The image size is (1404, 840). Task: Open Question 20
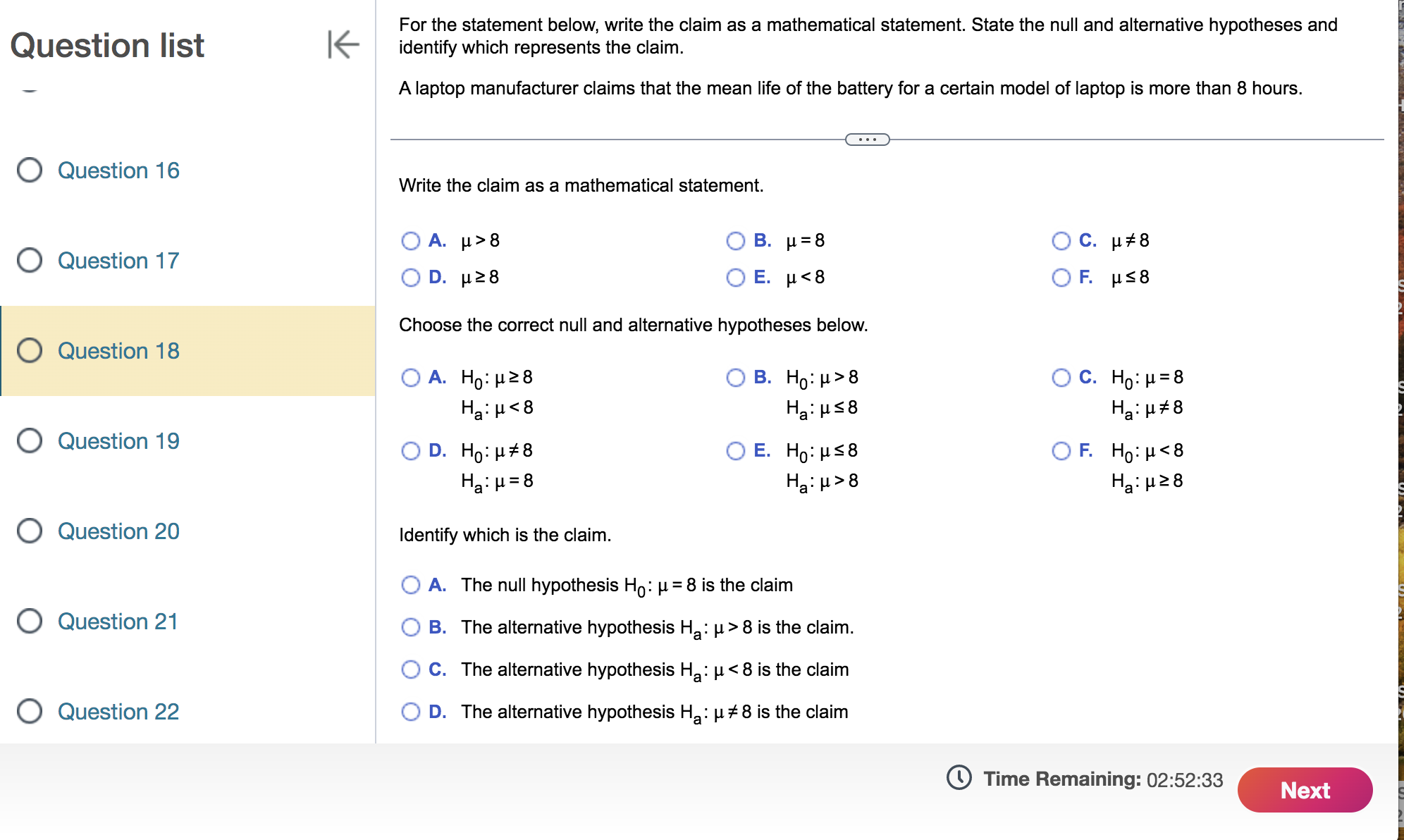pyautogui.click(x=118, y=531)
